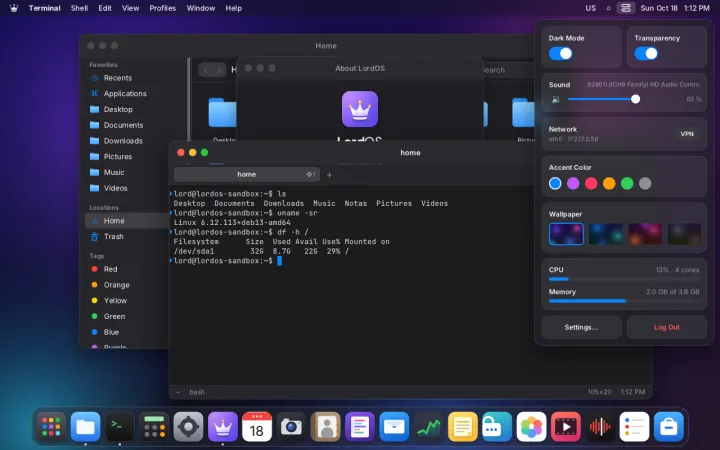Click the Log Out button

click(667, 327)
